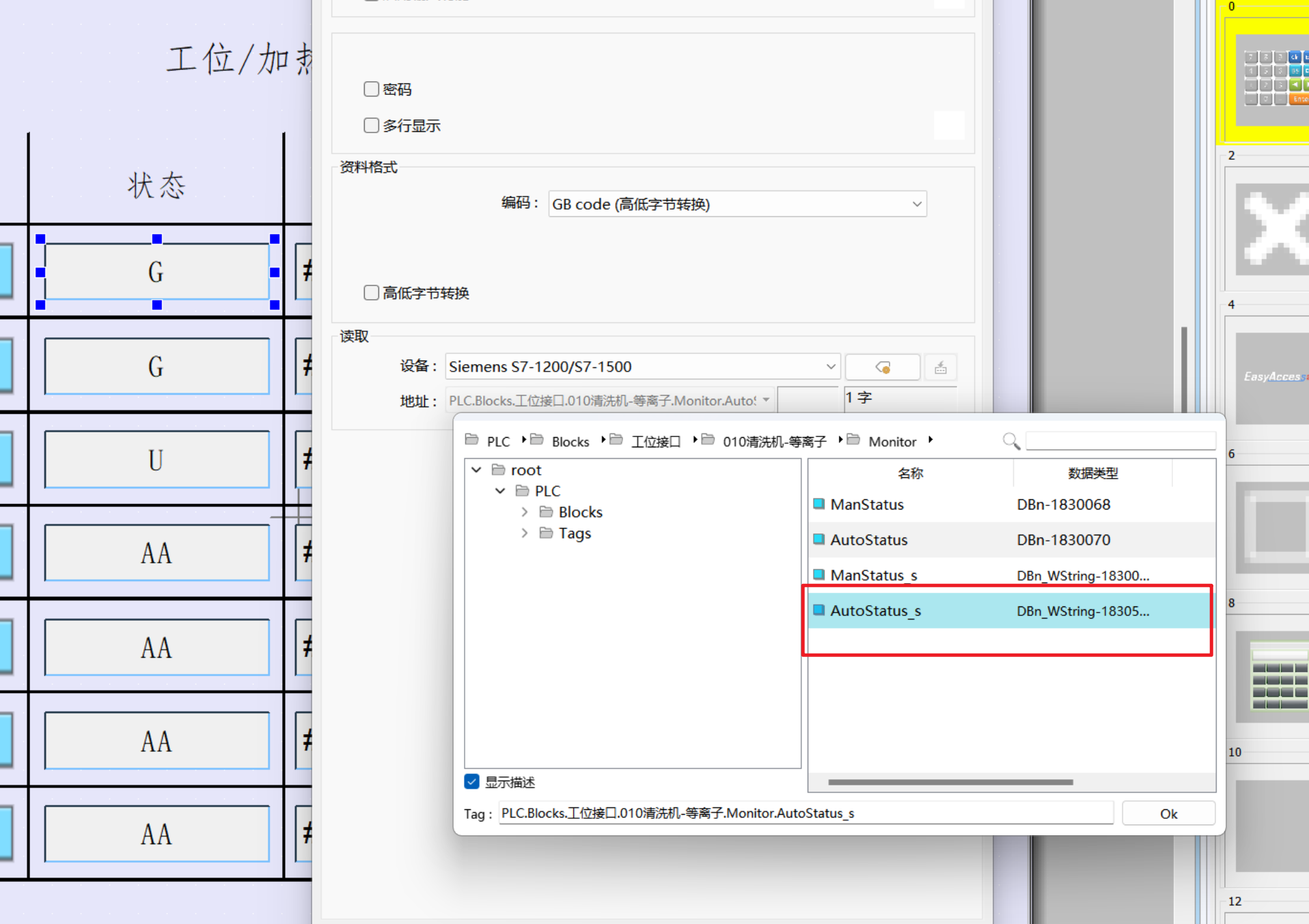Screen dimensions: 1309x924
Task: Click the Tags folder icon in tree
Action: 546,533
